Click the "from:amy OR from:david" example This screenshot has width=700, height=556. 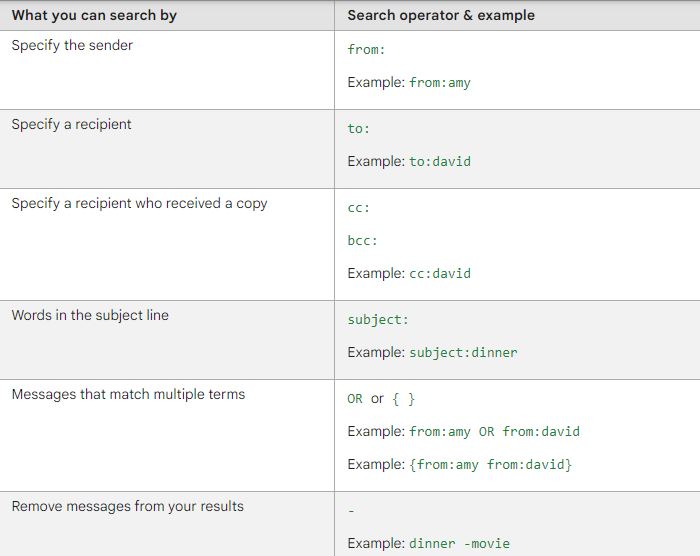tap(494, 432)
